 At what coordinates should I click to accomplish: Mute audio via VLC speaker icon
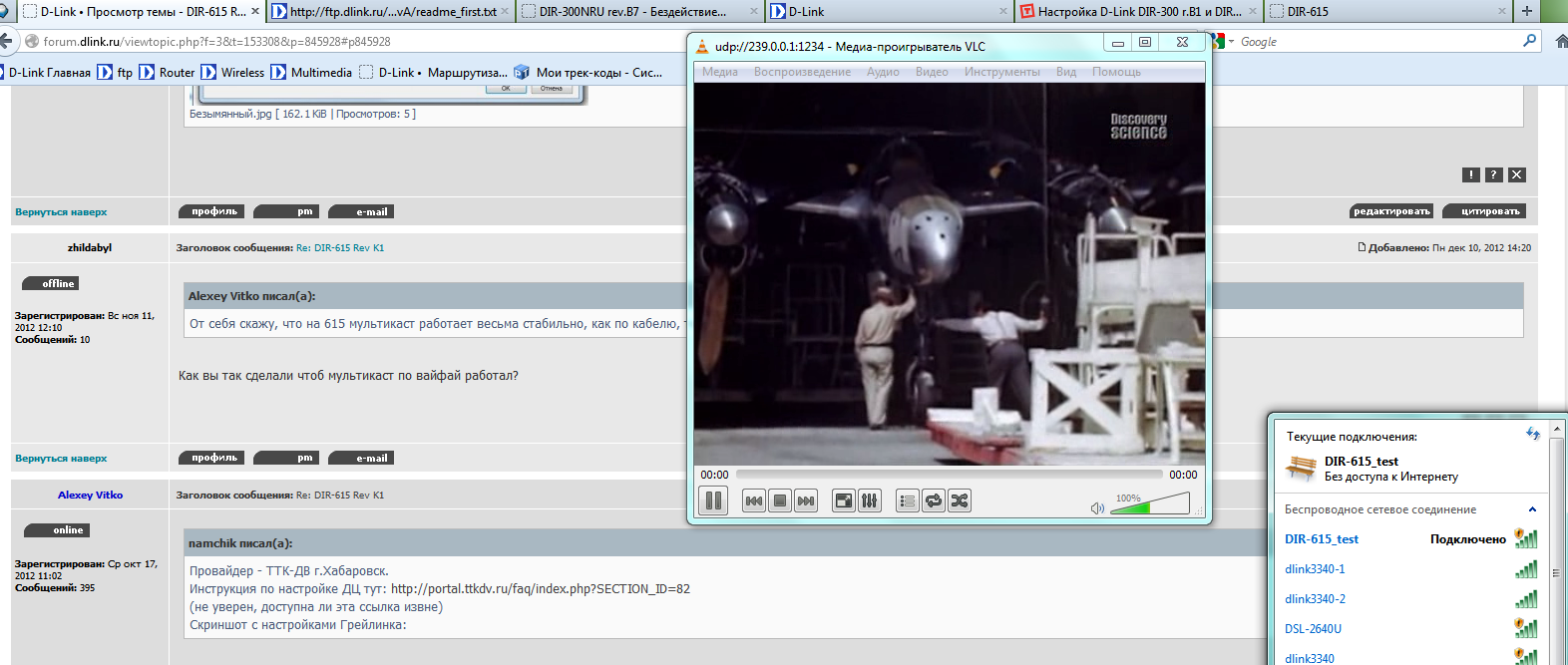1097,508
